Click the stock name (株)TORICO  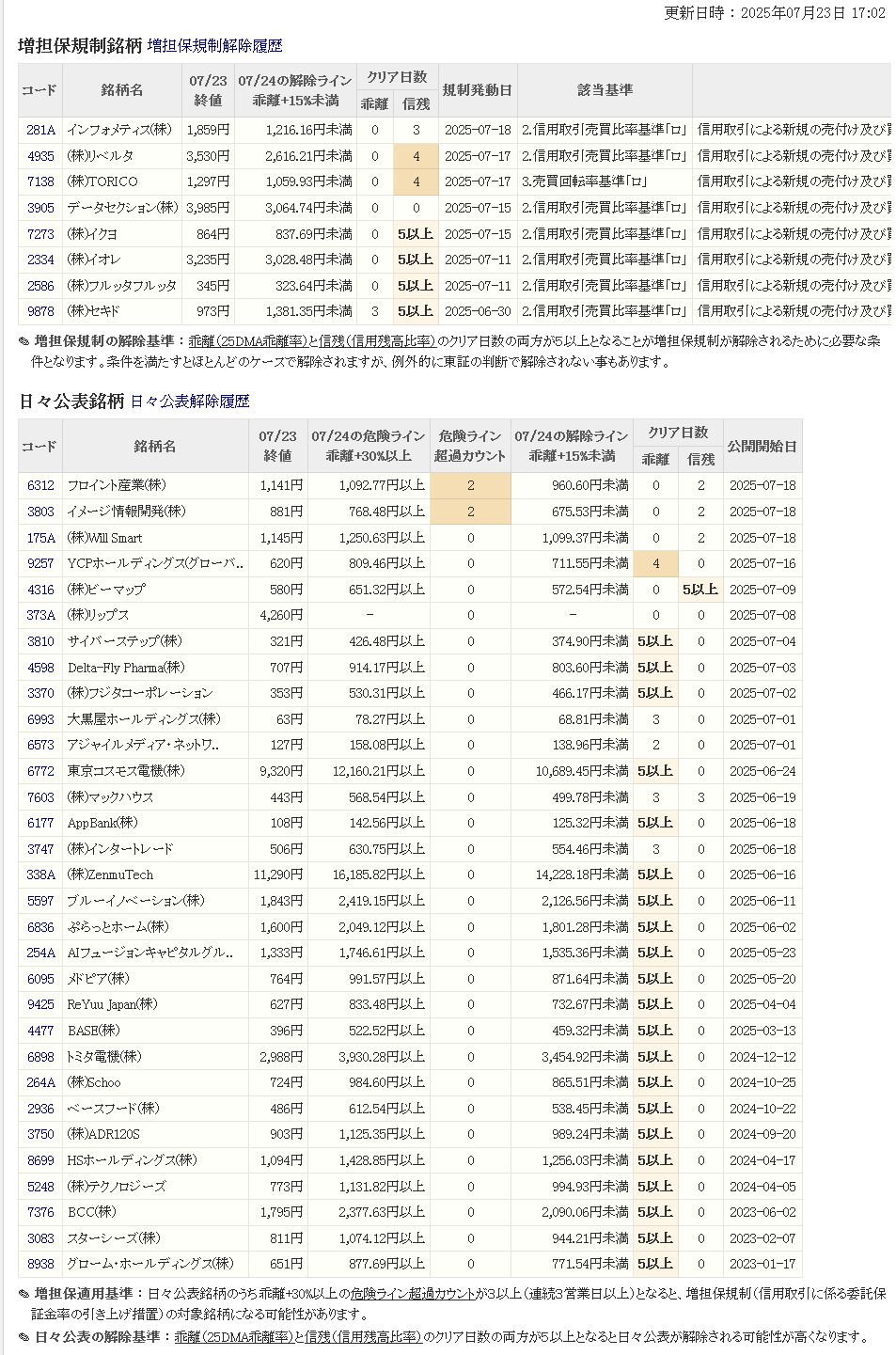pos(102,181)
